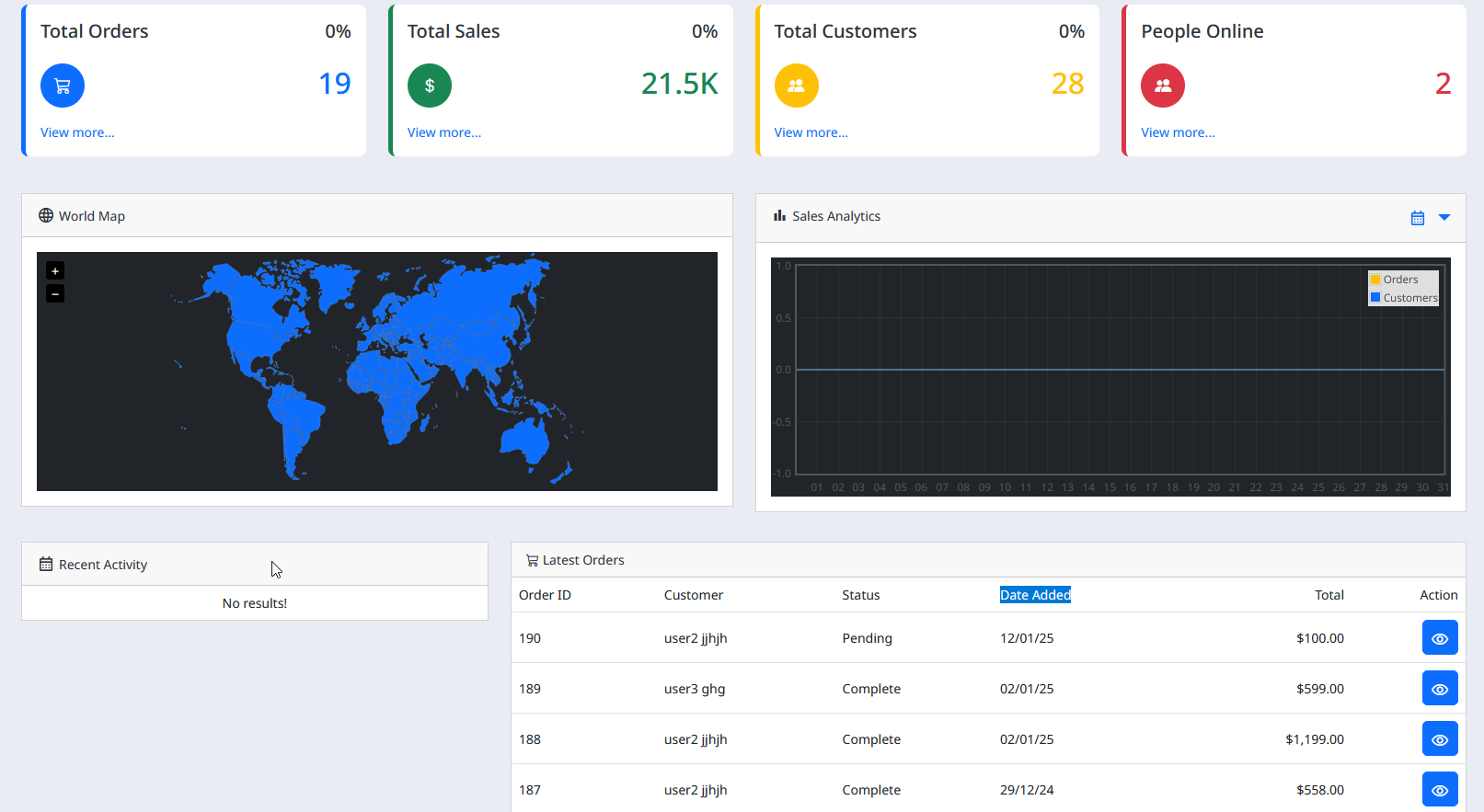
Task: View order 187 with the eye button
Action: pos(1440,790)
